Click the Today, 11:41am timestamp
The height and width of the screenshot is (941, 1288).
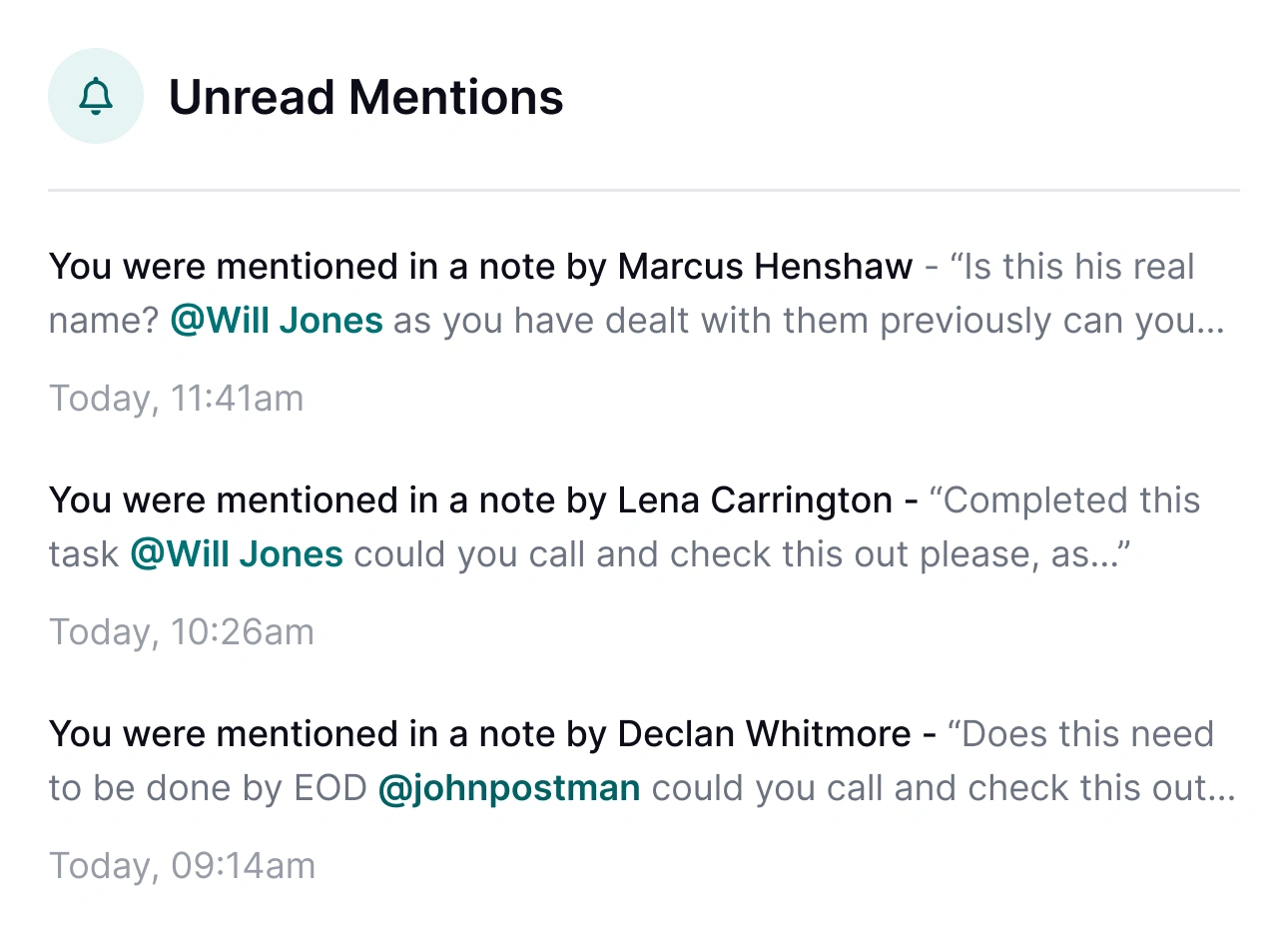coord(176,399)
